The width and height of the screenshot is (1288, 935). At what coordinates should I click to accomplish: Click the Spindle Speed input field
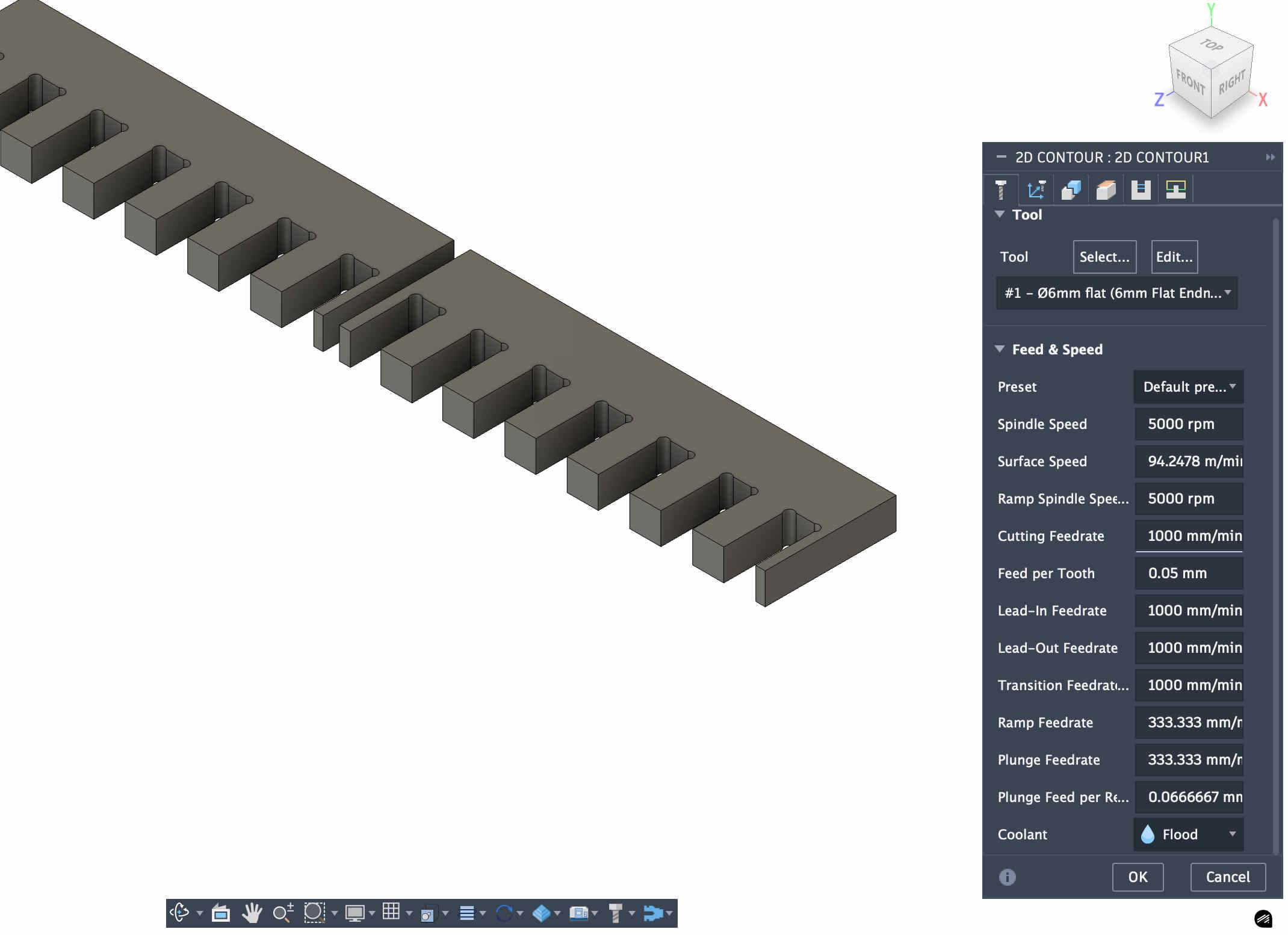tap(1189, 424)
